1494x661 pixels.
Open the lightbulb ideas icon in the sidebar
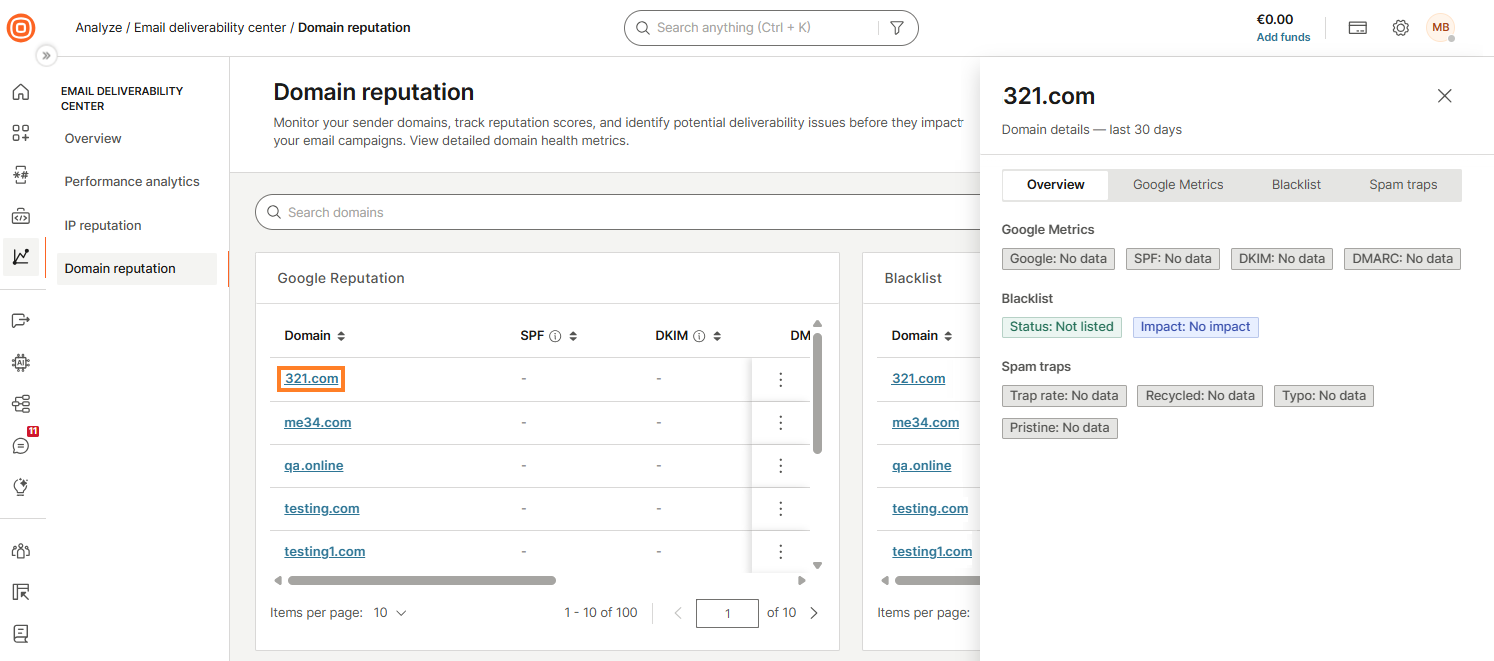pyautogui.click(x=21, y=487)
